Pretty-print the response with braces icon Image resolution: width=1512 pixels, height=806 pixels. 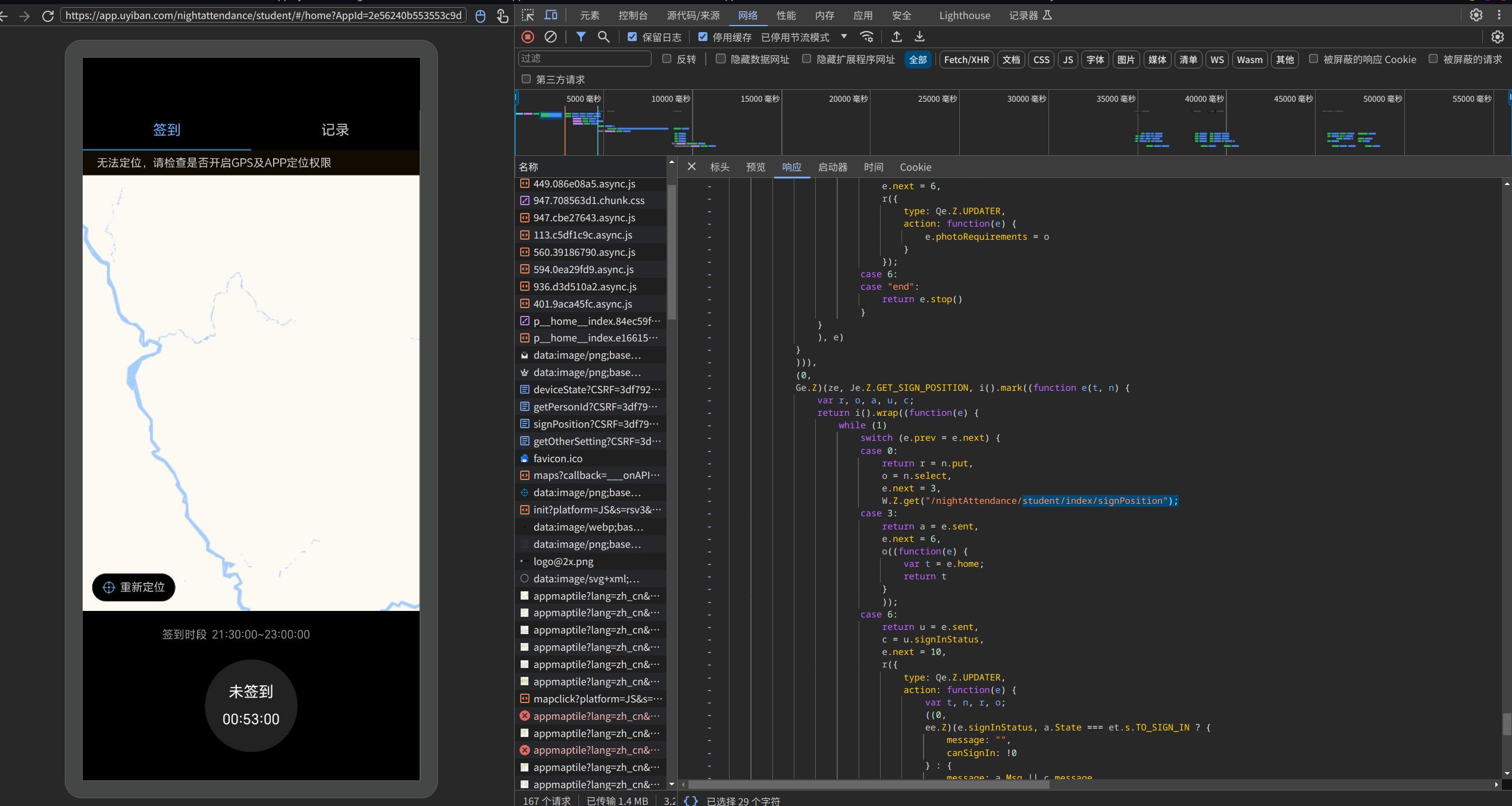[x=690, y=801]
